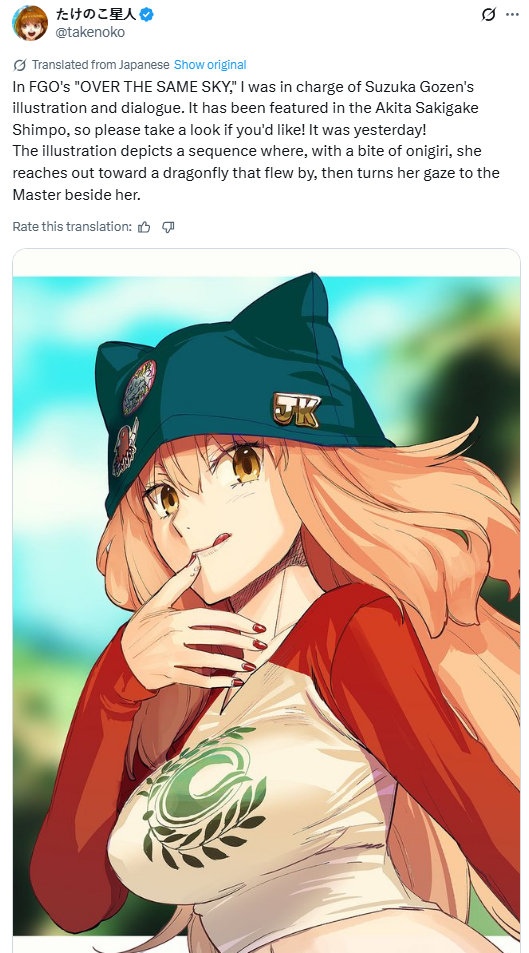Image resolution: width=529 pixels, height=953 pixels.
Task: Click the thumbs up translation rating
Action: coord(144,227)
